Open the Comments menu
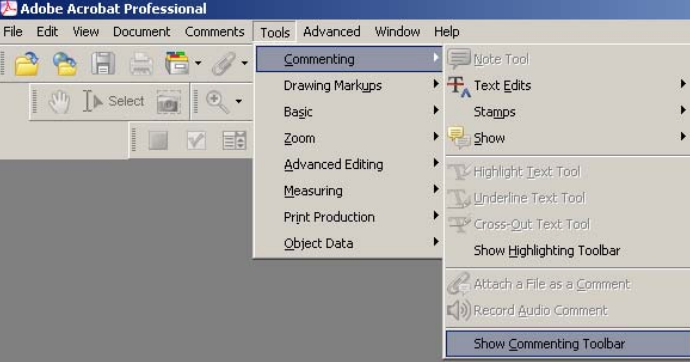The image size is (690, 362). pos(214,32)
